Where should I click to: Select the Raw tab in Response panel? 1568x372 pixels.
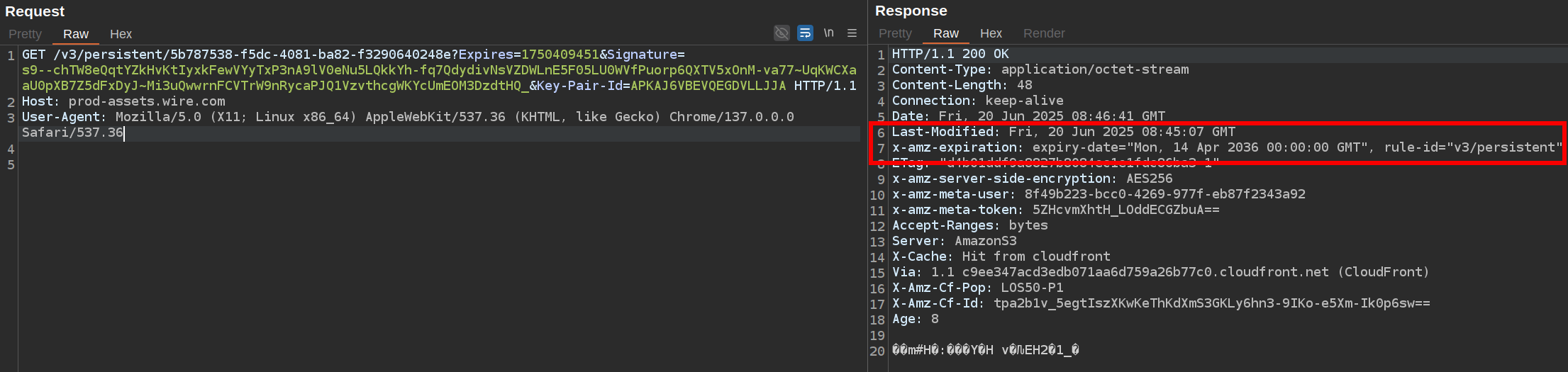coord(945,33)
